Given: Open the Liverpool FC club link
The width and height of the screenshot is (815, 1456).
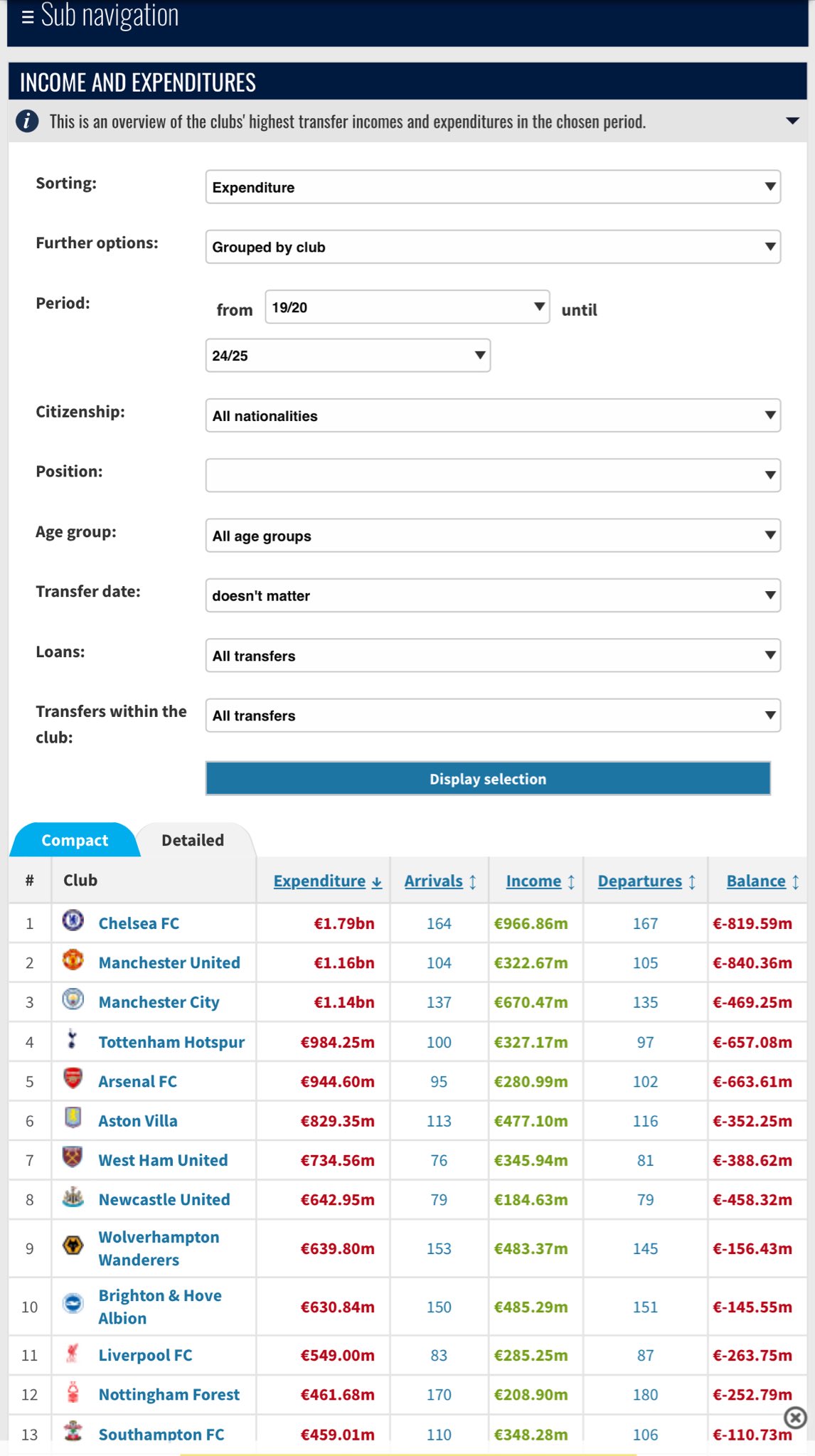Looking at the screenshot, I should [x=145, y=1355].
